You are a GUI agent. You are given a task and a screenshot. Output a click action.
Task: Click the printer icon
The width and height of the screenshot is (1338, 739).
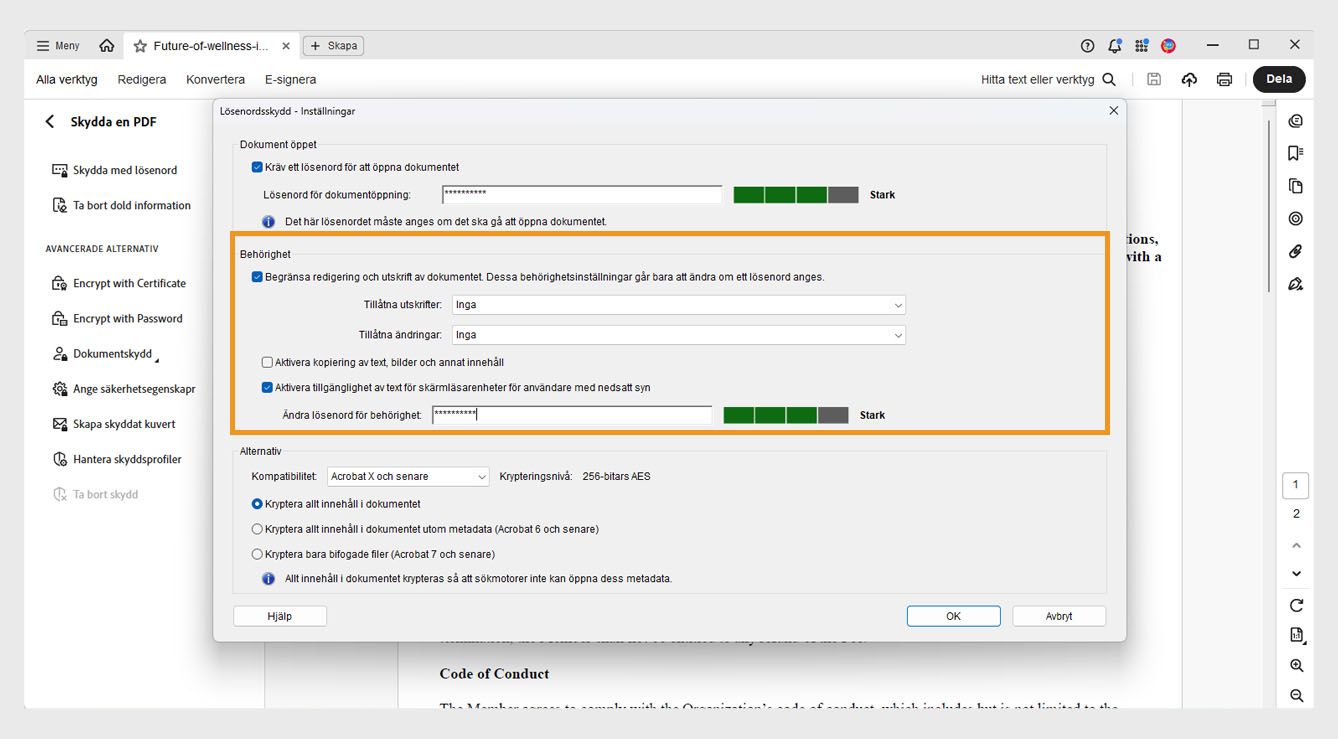[1224, 79]
